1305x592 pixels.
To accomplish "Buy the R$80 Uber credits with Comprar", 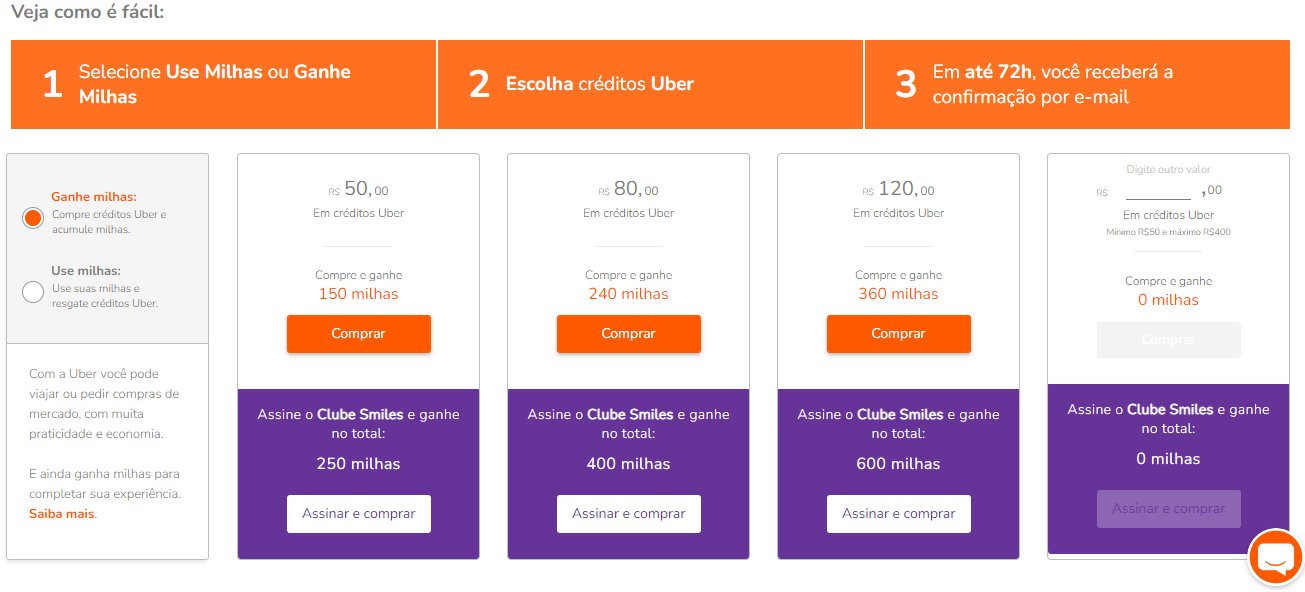I will (x=629, y=334).
